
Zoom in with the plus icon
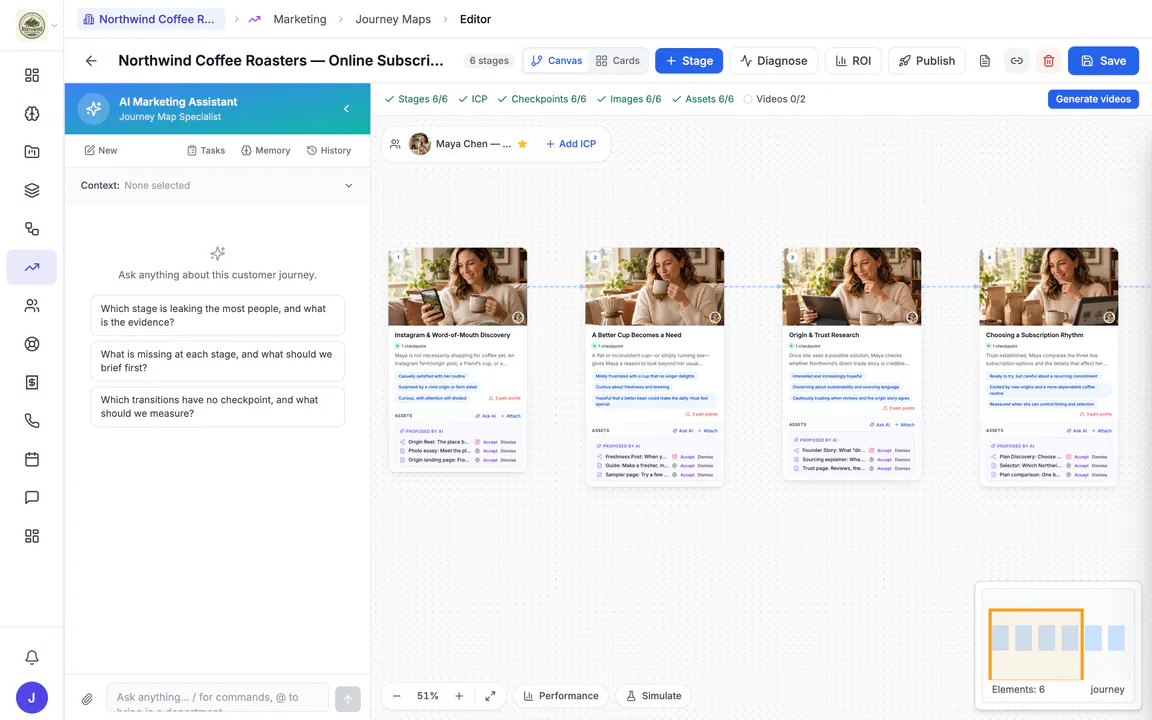tap(459, 696)
